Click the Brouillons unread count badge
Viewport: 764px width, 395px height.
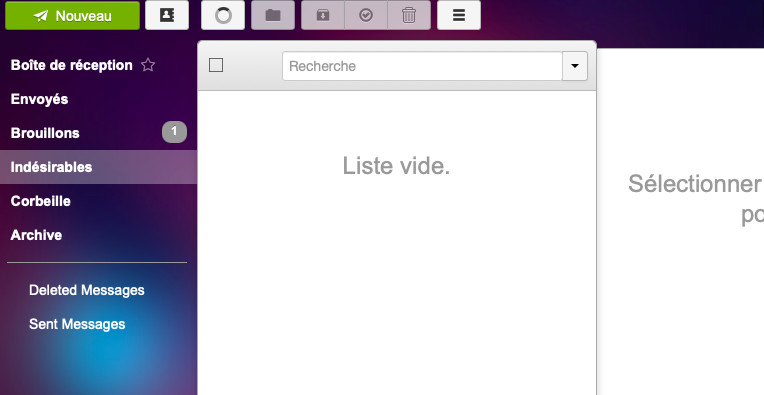point(174,132)
